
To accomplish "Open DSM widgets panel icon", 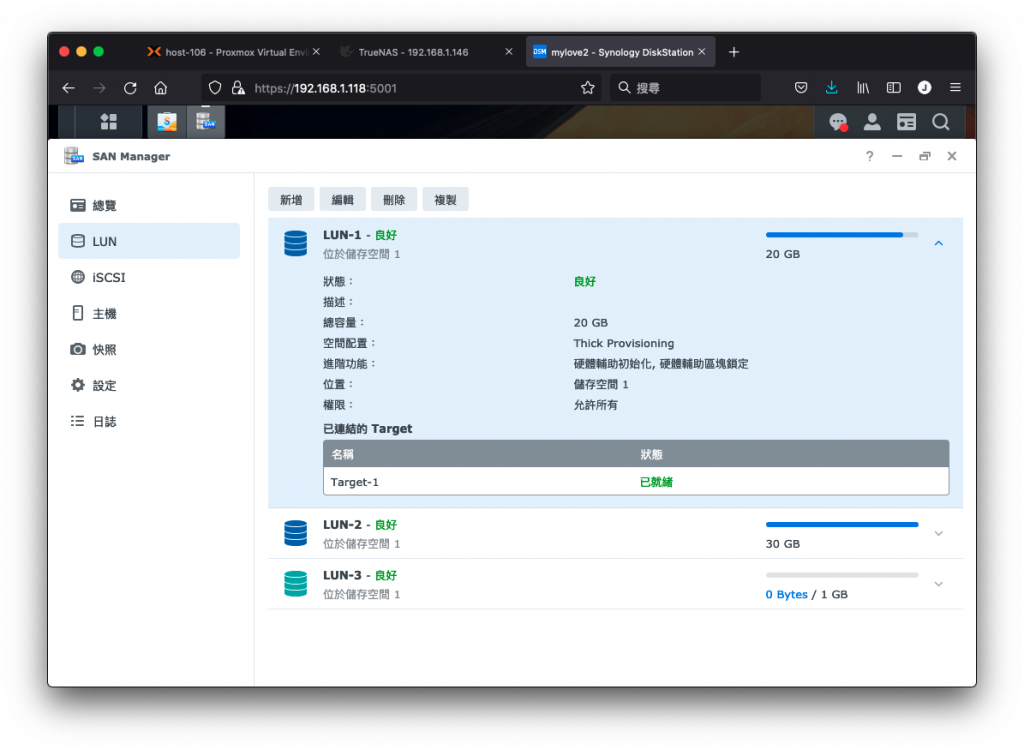I will pyautogui.click(x=906, y=122).
